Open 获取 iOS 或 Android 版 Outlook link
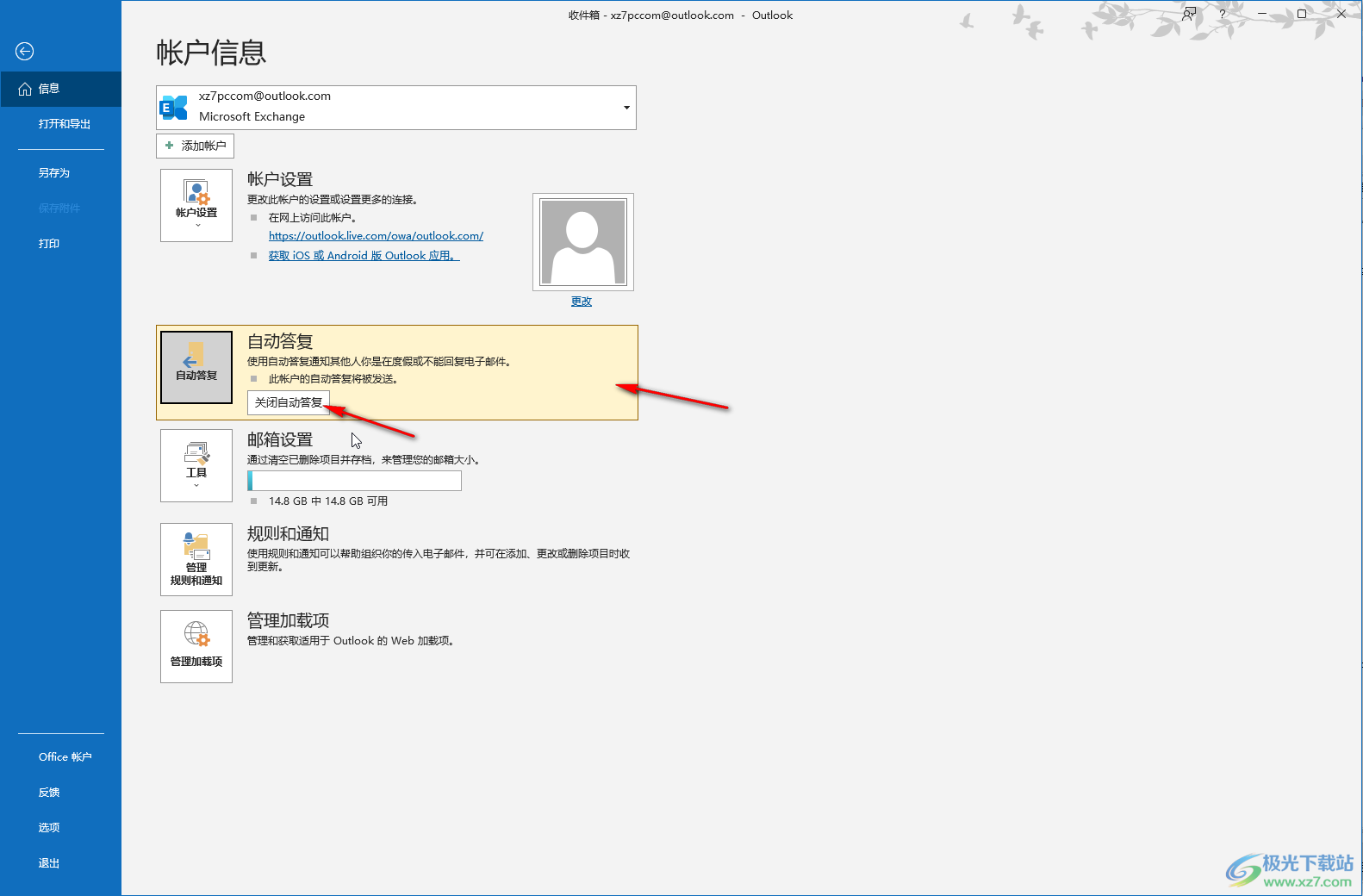 (364, 256)
